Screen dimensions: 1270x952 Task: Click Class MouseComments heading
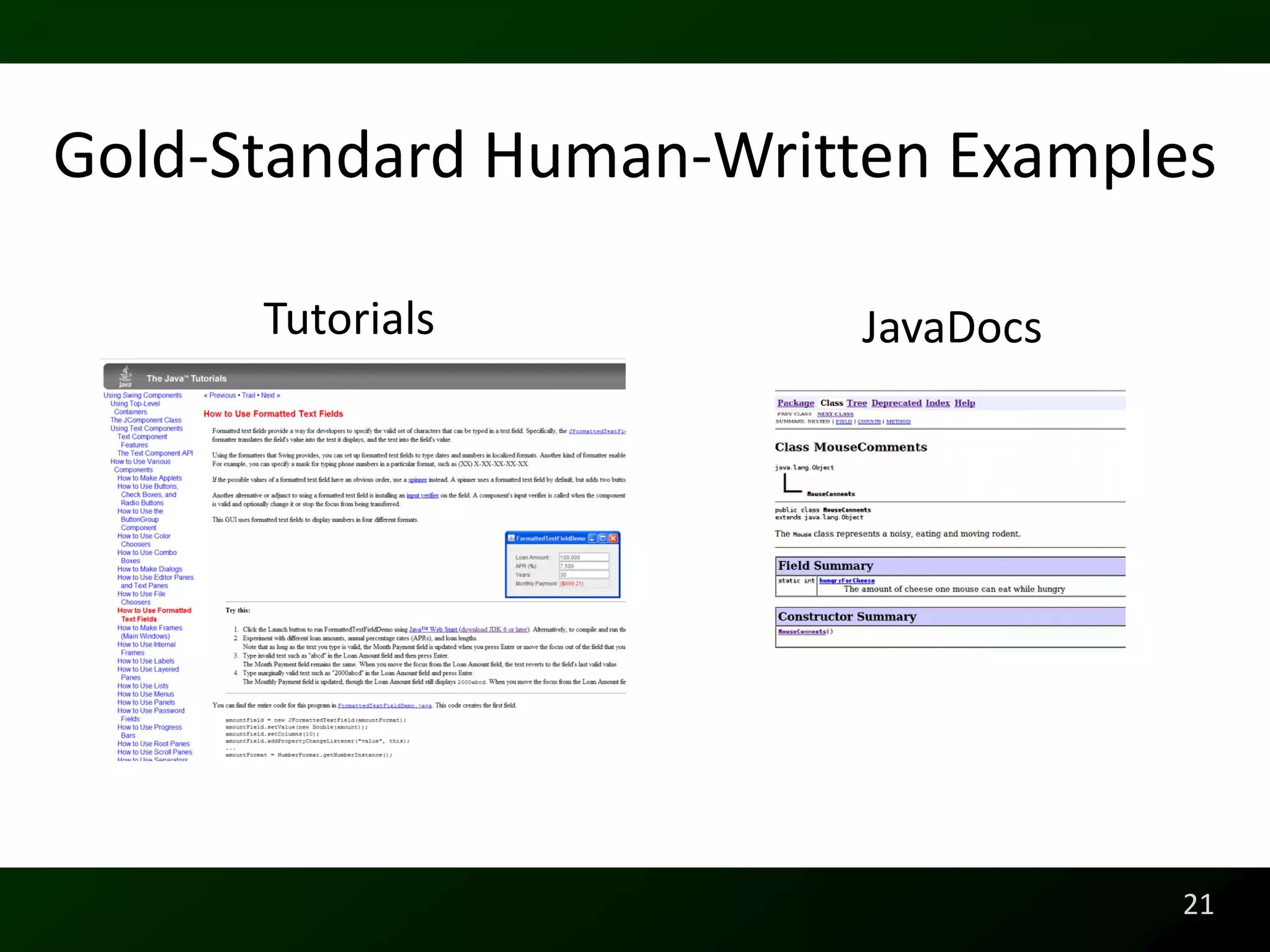tap(851, 447)
